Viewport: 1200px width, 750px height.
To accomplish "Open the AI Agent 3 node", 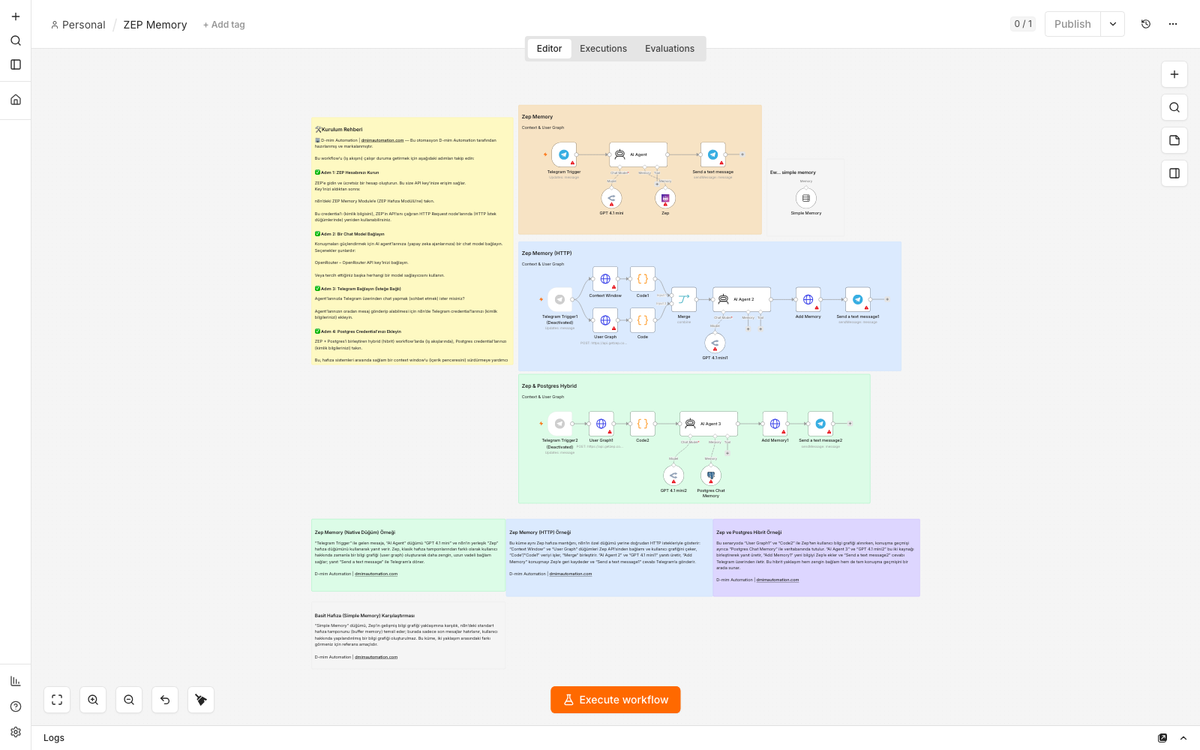I will click(x=709, y=424).
